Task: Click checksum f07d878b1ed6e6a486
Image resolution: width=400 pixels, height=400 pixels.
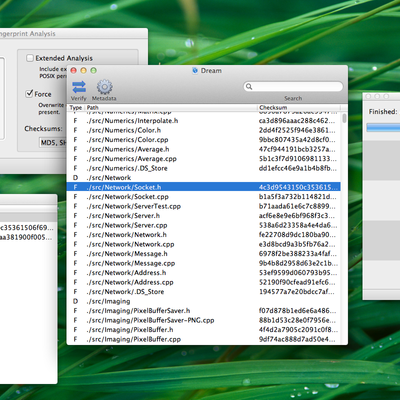Action: tap(298, 311)
